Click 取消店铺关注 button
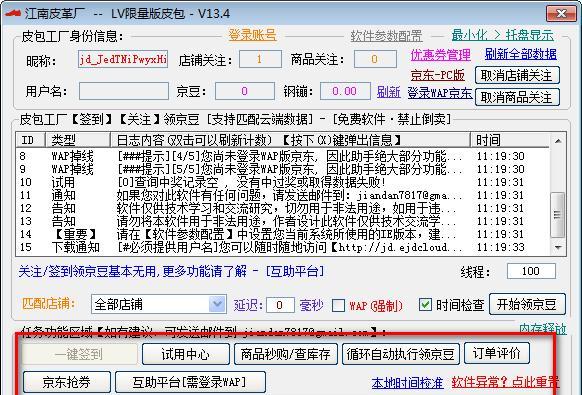582x395 pixels. point(517,76)
